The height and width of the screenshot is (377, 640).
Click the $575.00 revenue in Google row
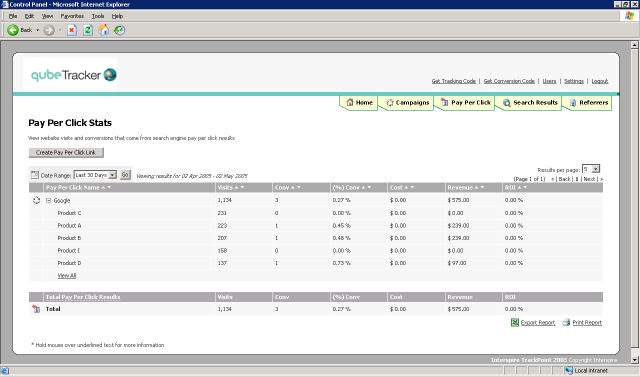[458, 200]
